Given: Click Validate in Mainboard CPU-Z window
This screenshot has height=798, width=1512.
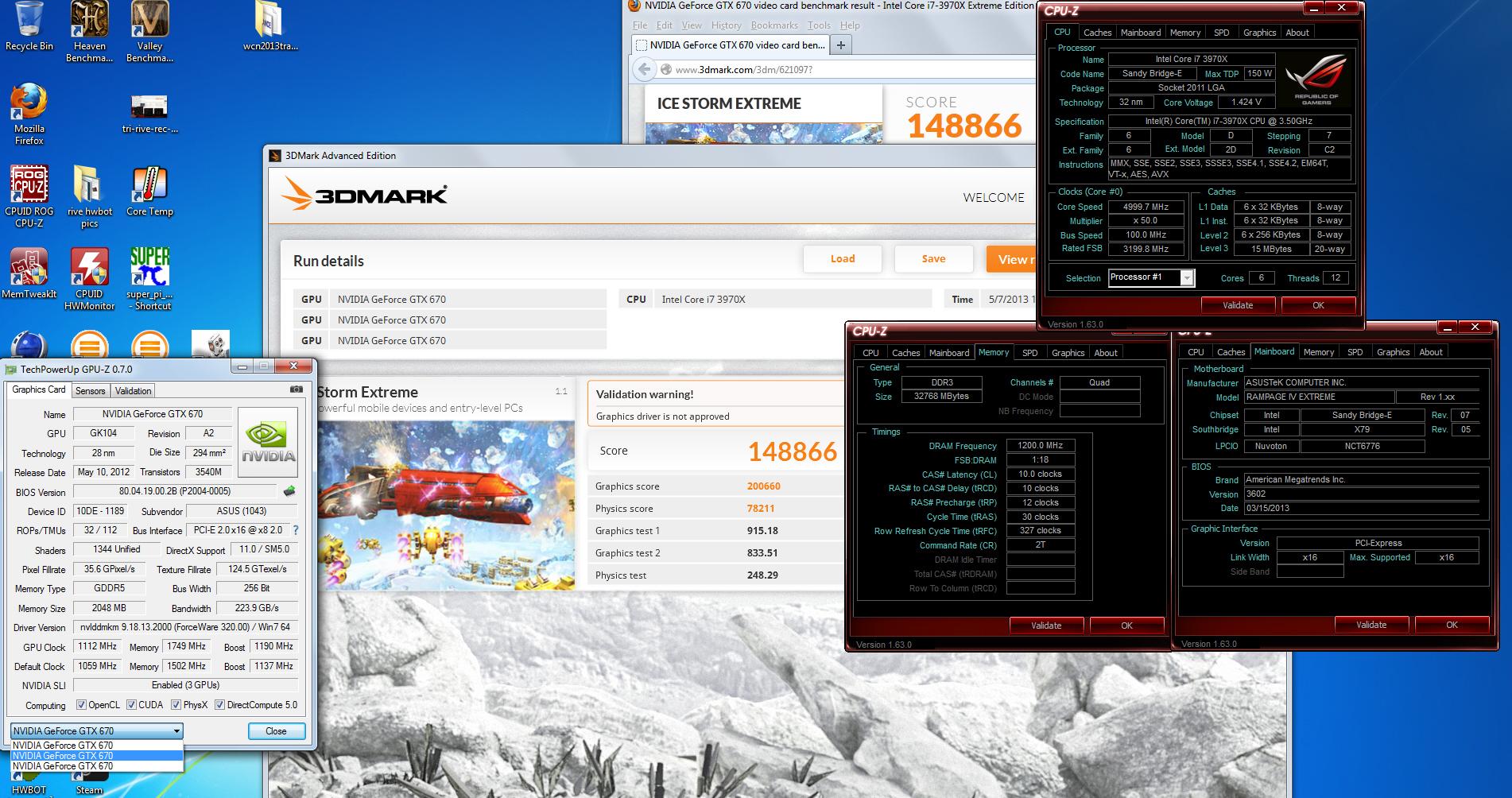Looking at the screenshot, I should pyautogui.click(x=1370, y=625).
